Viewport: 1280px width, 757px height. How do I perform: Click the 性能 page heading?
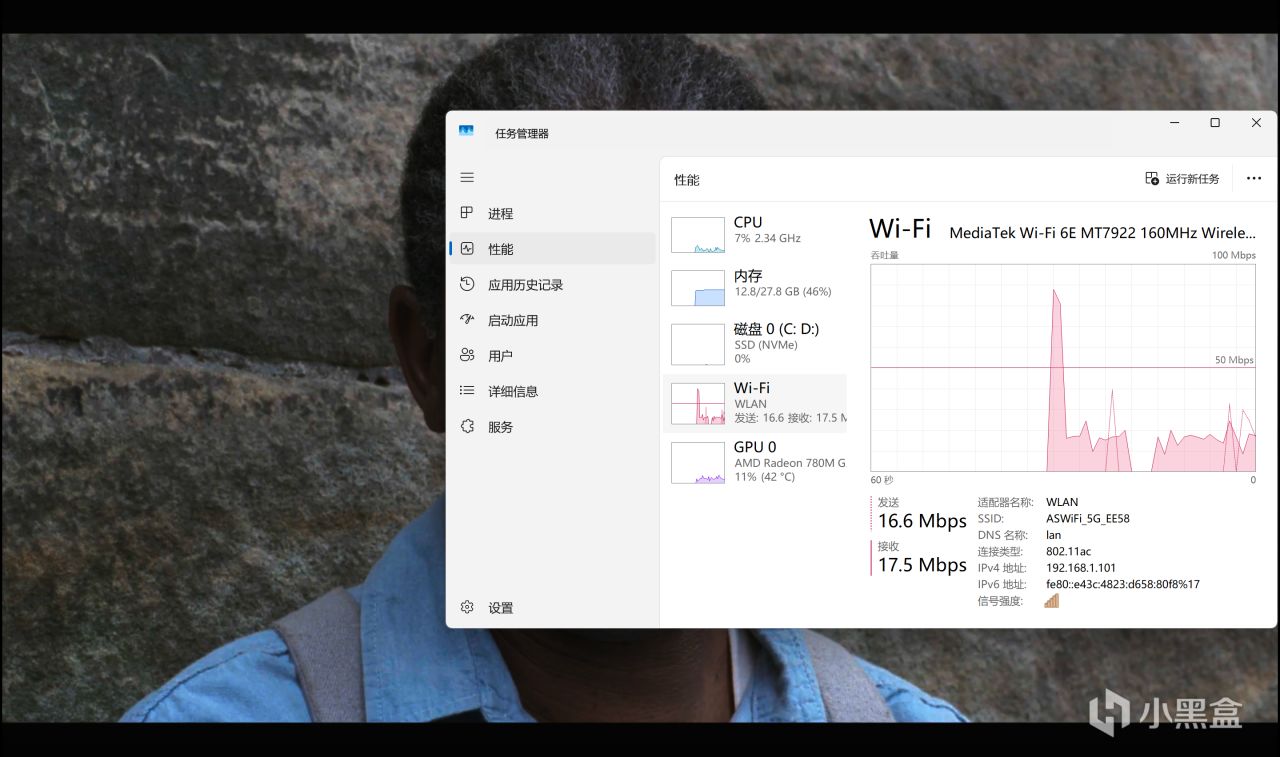pyautogui.click(x=687, y=180)
